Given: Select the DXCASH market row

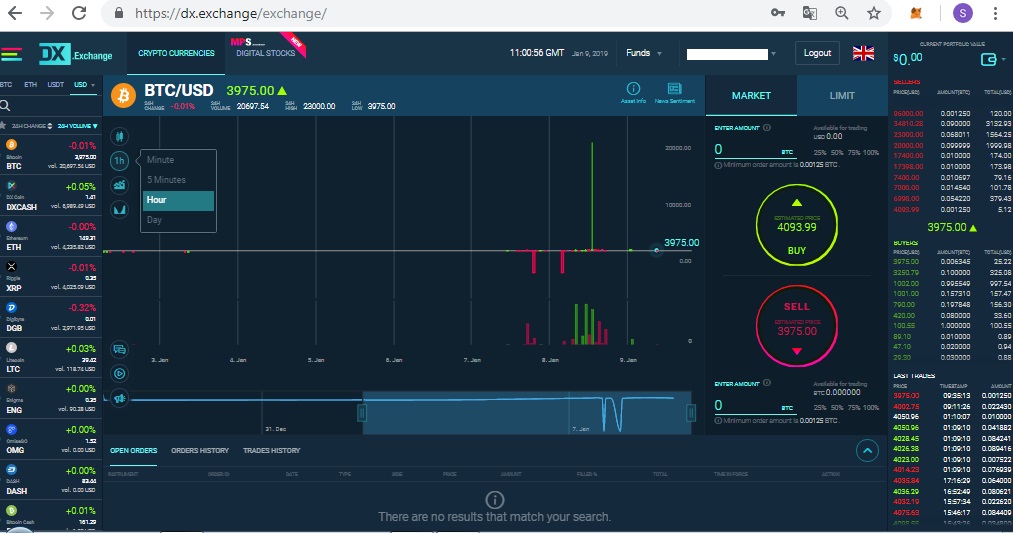Looking at the screenshot, I should pyautogui.click(x=50, y=196).
